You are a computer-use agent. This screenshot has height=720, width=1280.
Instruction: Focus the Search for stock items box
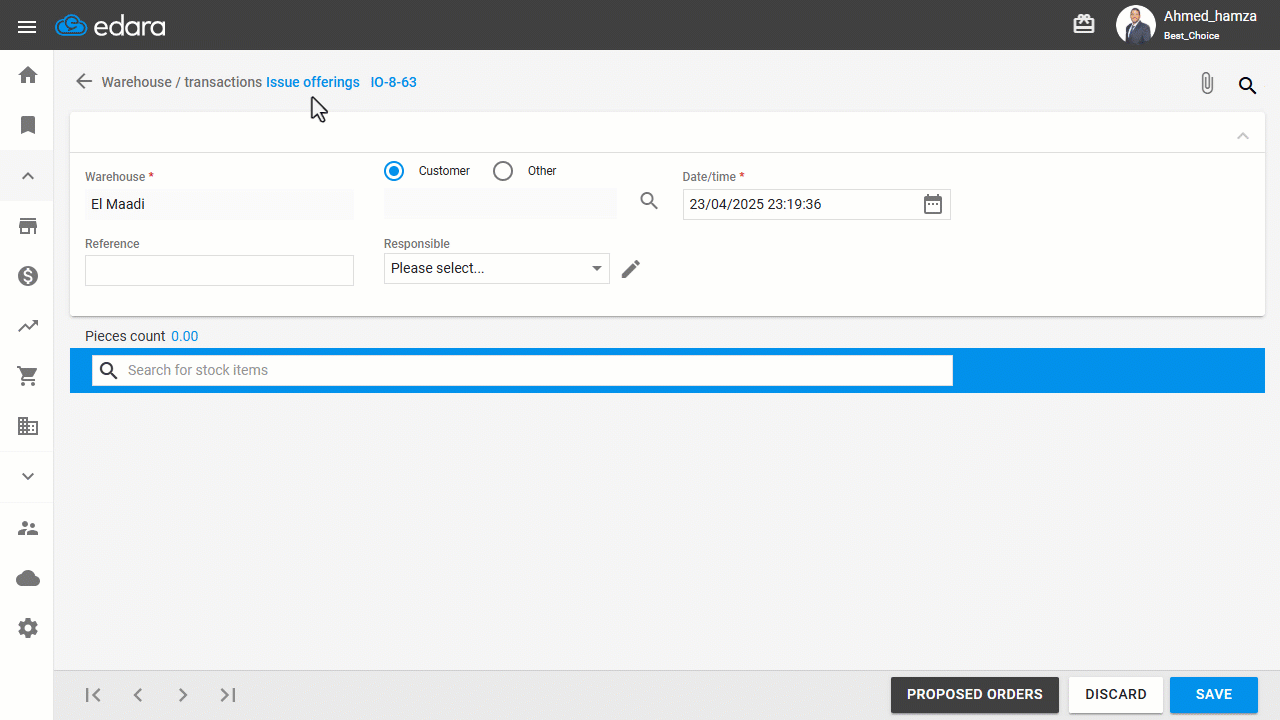click(522, 370)
